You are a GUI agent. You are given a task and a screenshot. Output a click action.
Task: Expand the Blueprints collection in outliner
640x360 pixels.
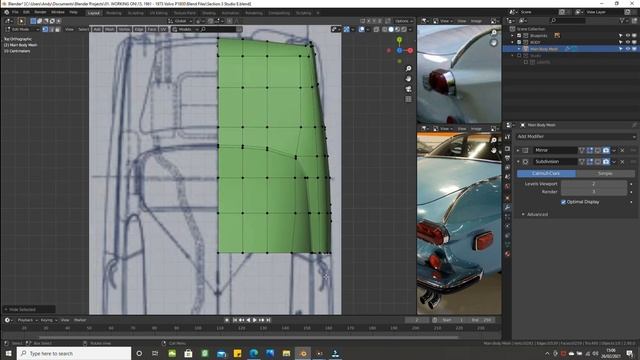pos(513,36)
